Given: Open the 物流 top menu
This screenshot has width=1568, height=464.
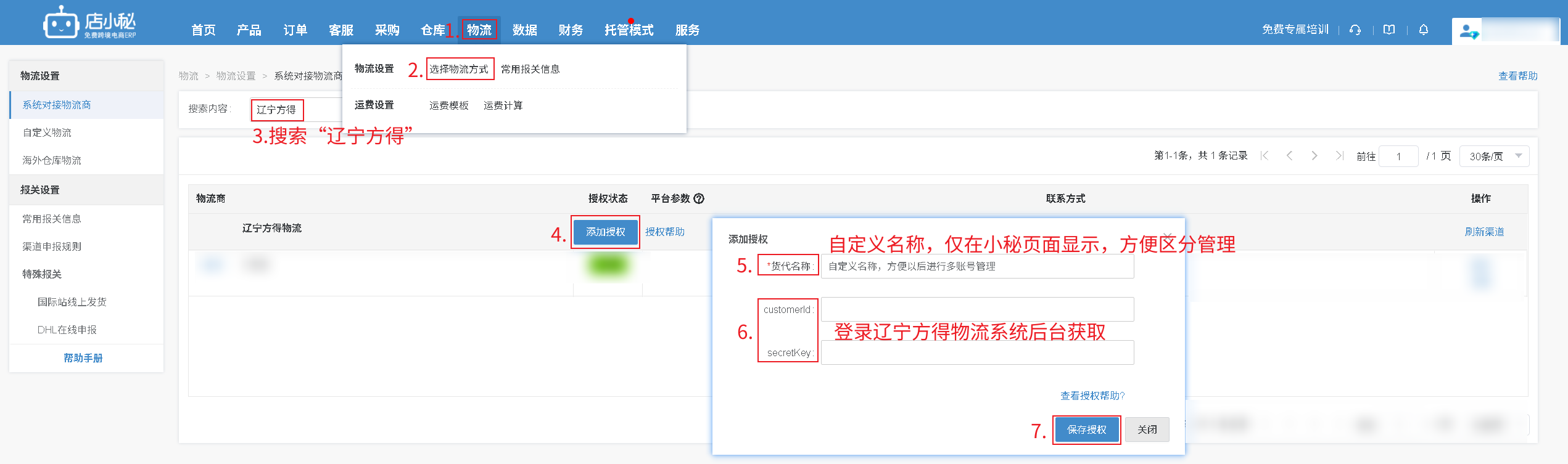Looking at the screenshot, I should 479,30.
